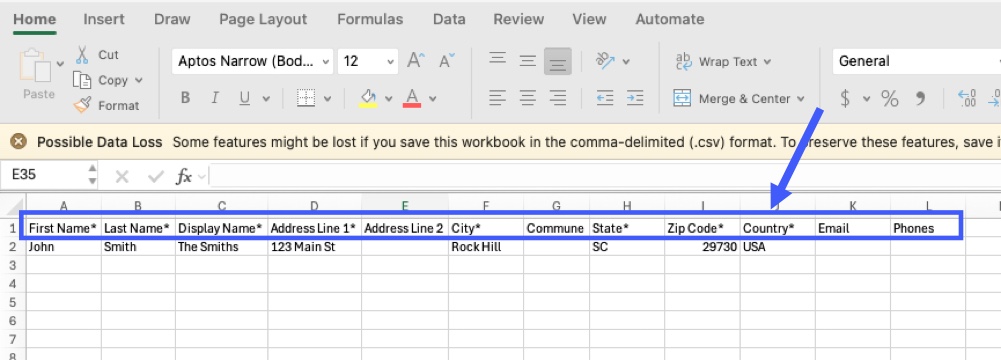Apply cell borders with the borders icon
Screen dimensions: 1001x360
(306, 98)
